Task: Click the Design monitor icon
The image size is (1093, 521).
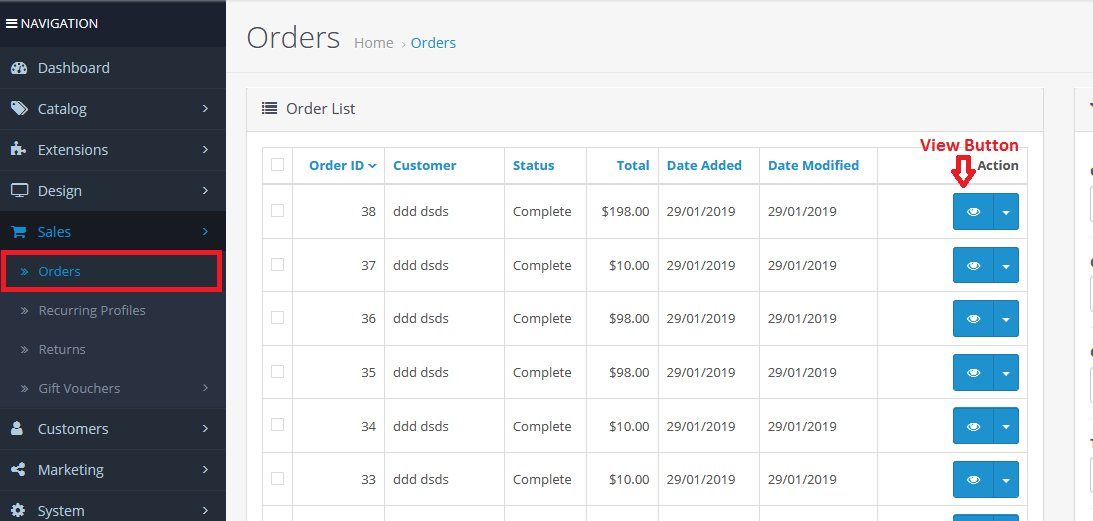Action: click(19, 190)
